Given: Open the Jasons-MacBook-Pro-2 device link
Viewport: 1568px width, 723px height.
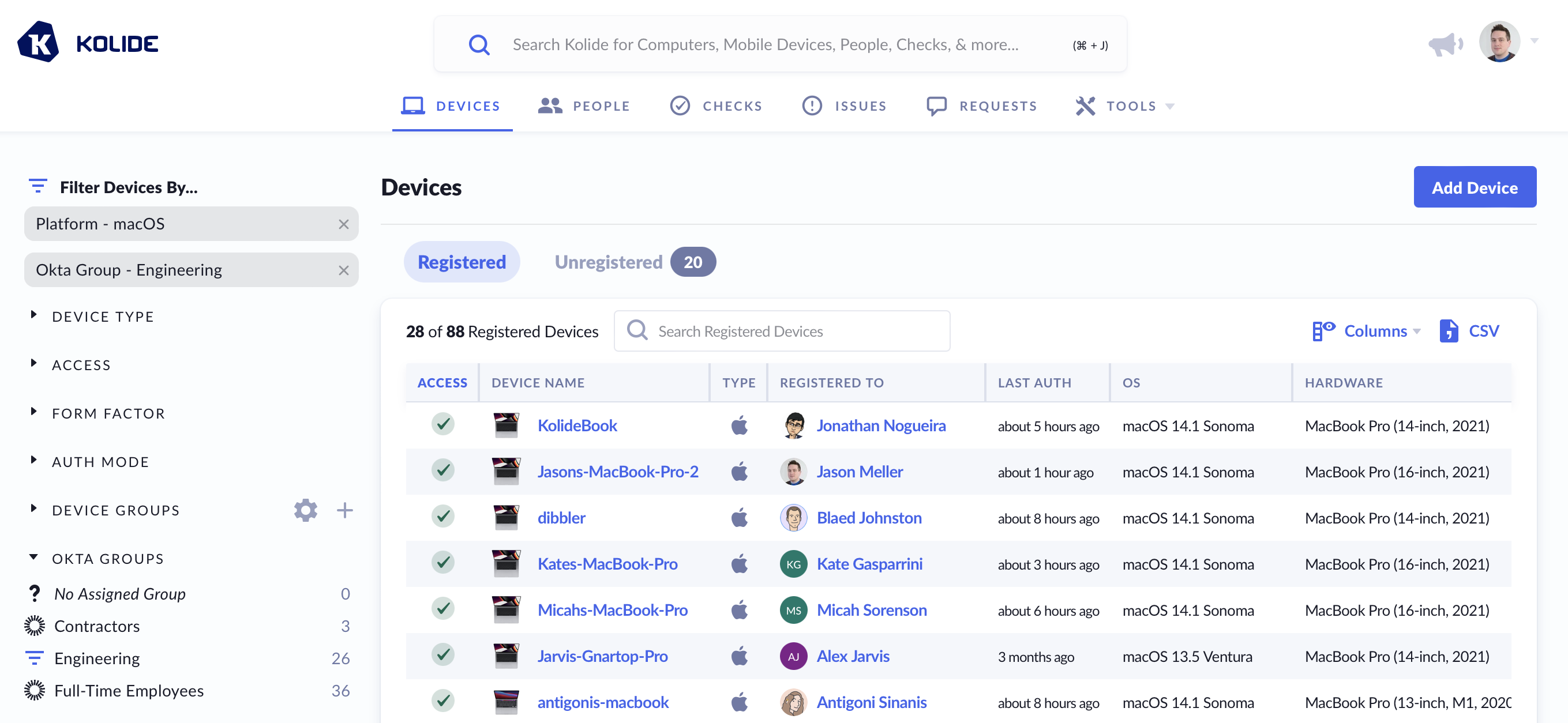Looking at the screenshot, I should pyautogui.click(x=617, y=472).
